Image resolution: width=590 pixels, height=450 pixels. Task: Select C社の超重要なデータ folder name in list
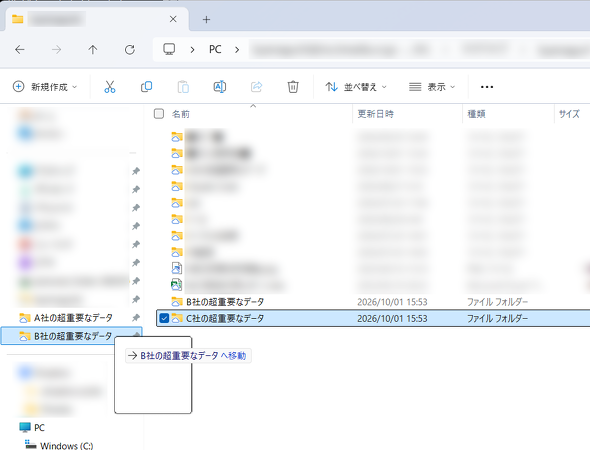225,318
